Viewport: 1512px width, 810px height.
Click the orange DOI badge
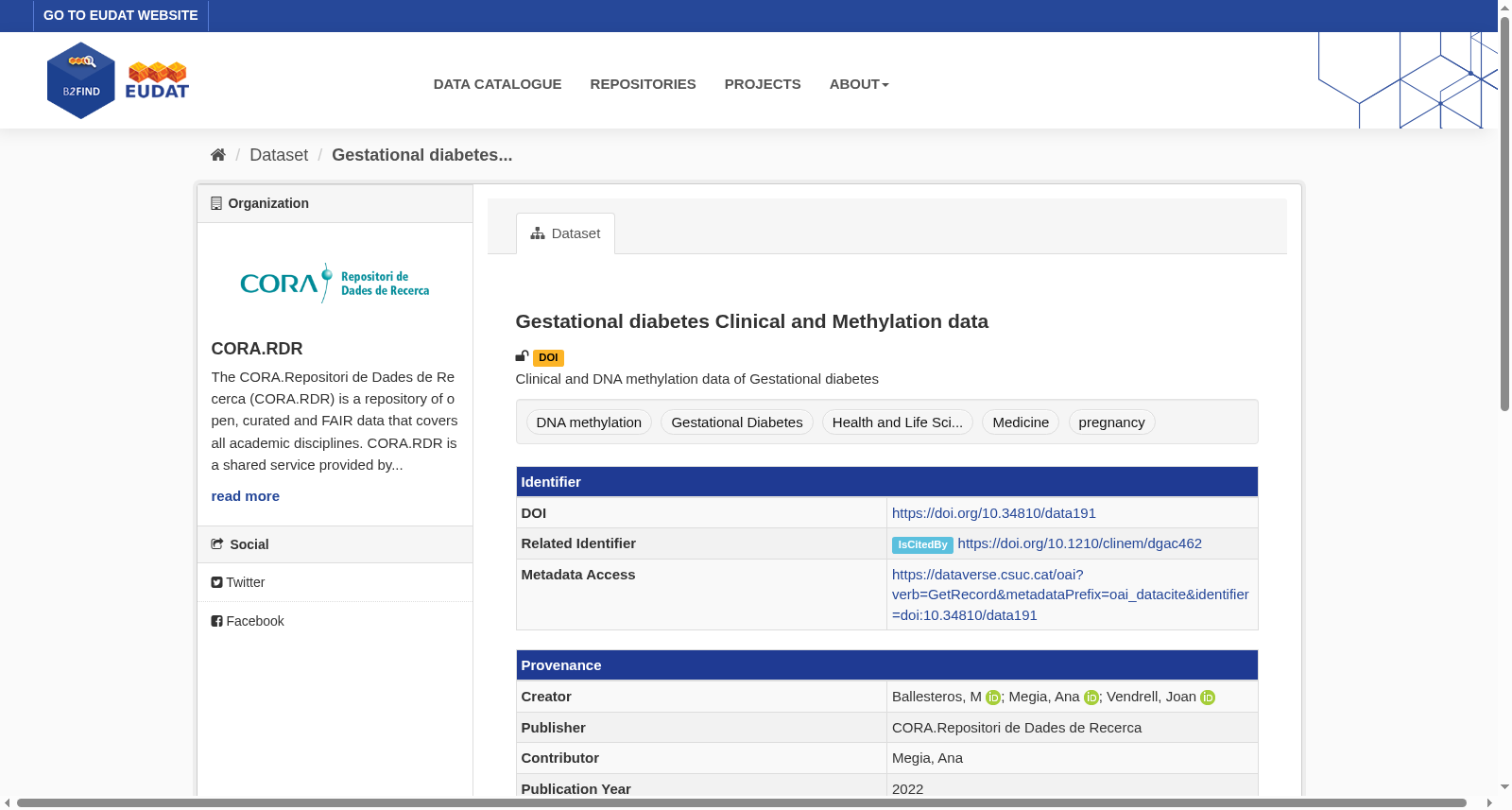(548, 358)
